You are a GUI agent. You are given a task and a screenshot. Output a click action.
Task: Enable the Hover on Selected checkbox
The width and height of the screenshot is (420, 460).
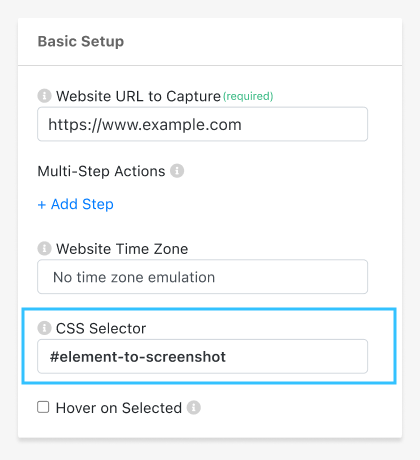click(x=43, y=407)
